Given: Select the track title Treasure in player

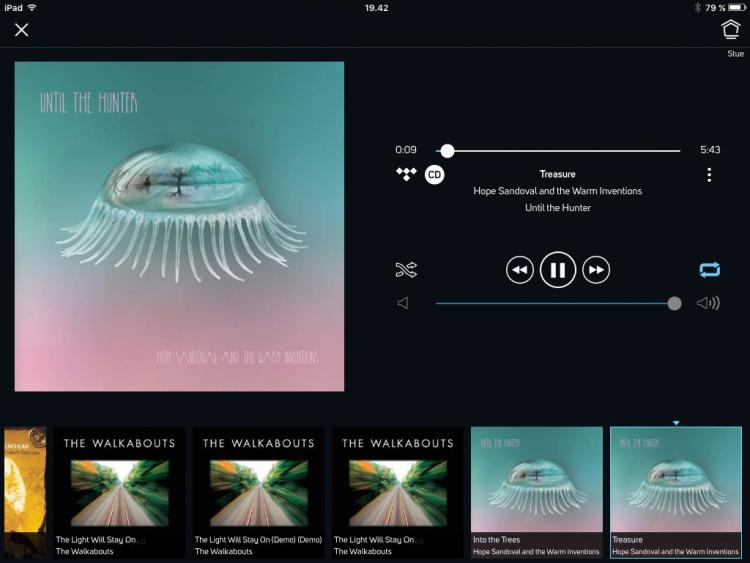Looking at the screenshot, I should click(x=558, y=174).
